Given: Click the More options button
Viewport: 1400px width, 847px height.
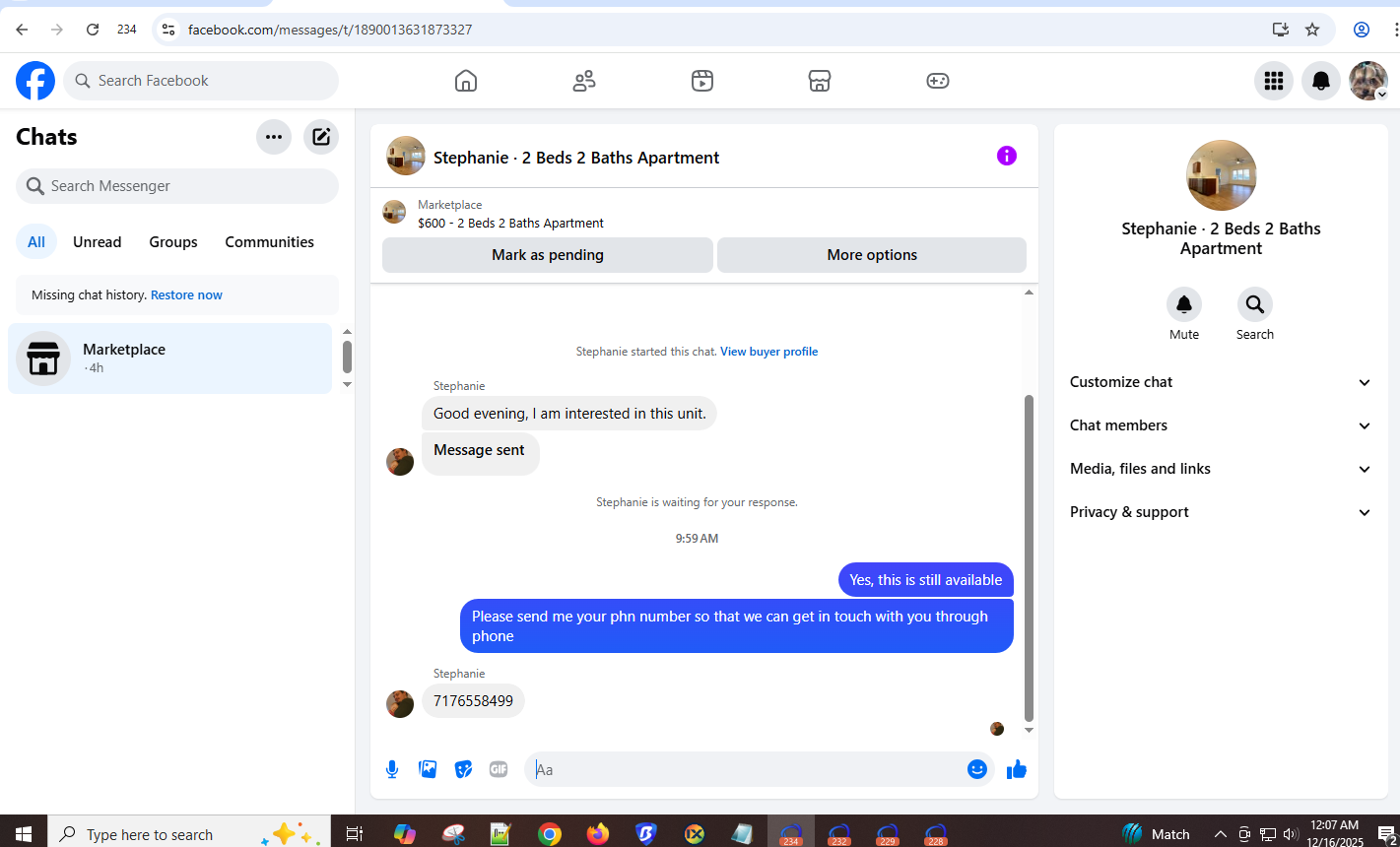Looking at the screenshot, I should click(872, 255).
